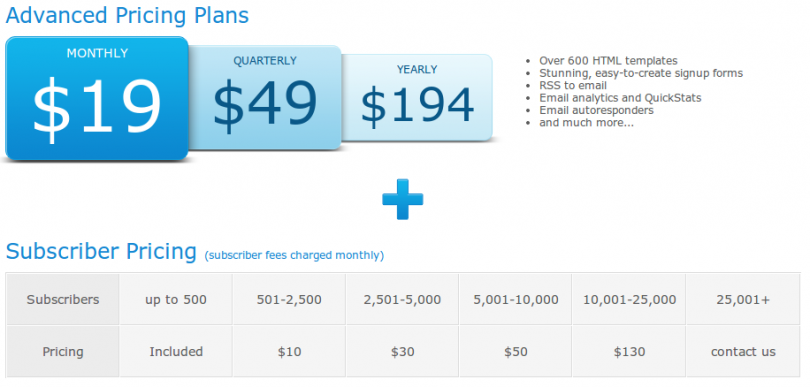Select the 25,001+ subscribers tier
The height and width of the screenshot is (387, 810).
pyautogui.click(x=743, y=300)
